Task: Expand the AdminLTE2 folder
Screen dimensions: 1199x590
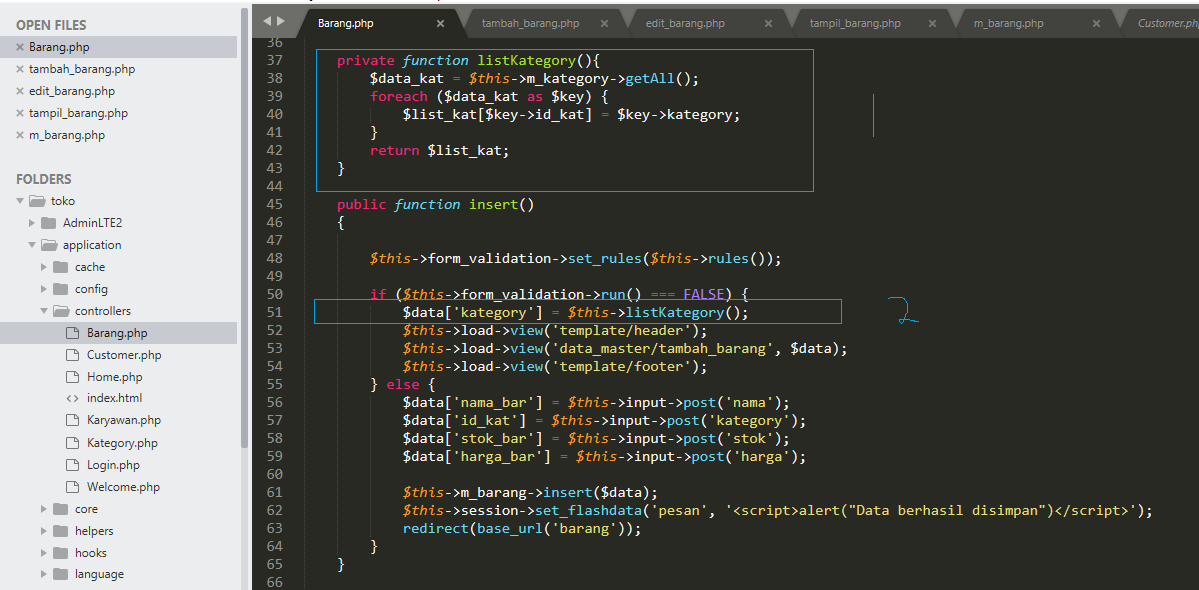Action: (x=32, y=223)
